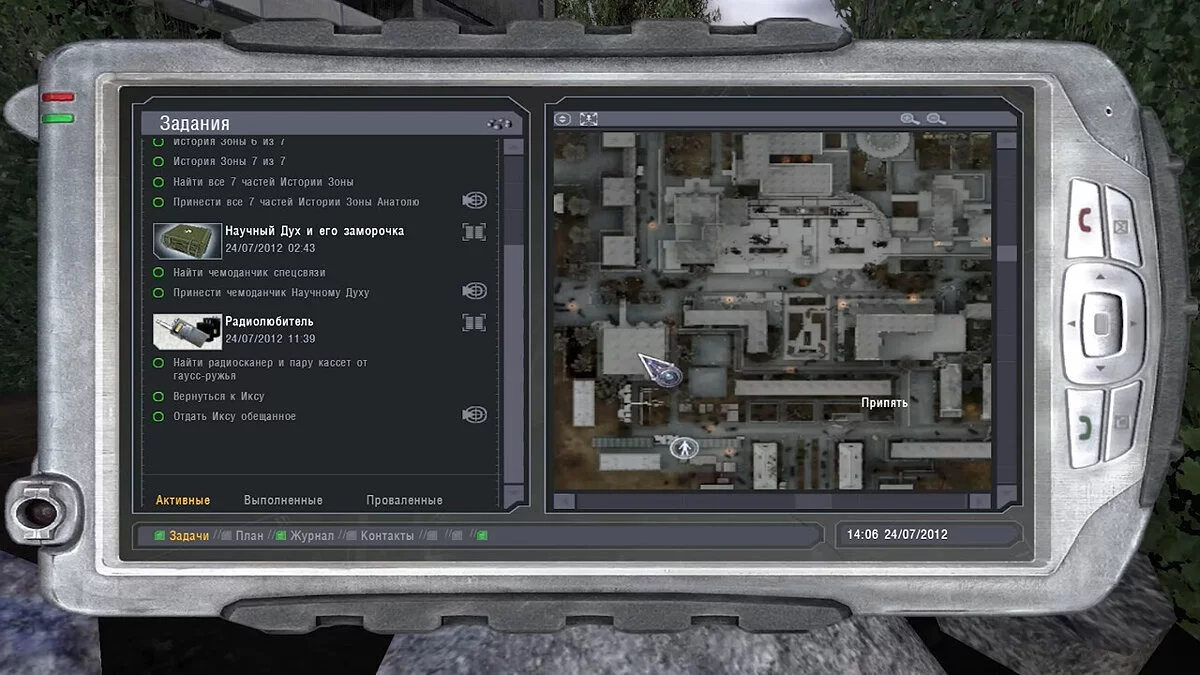Click the map vertical scrollbar thumb
The width and height of the screenshot is (1200, 675).
[x=1006, y=254]
